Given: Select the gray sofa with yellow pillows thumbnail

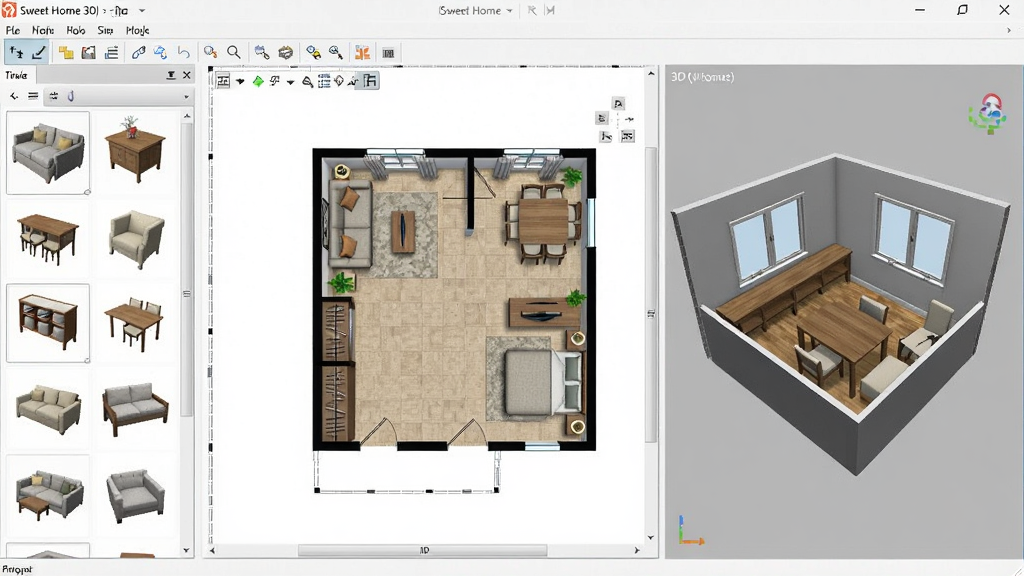Looking at the screenshot, I should 48,152.
